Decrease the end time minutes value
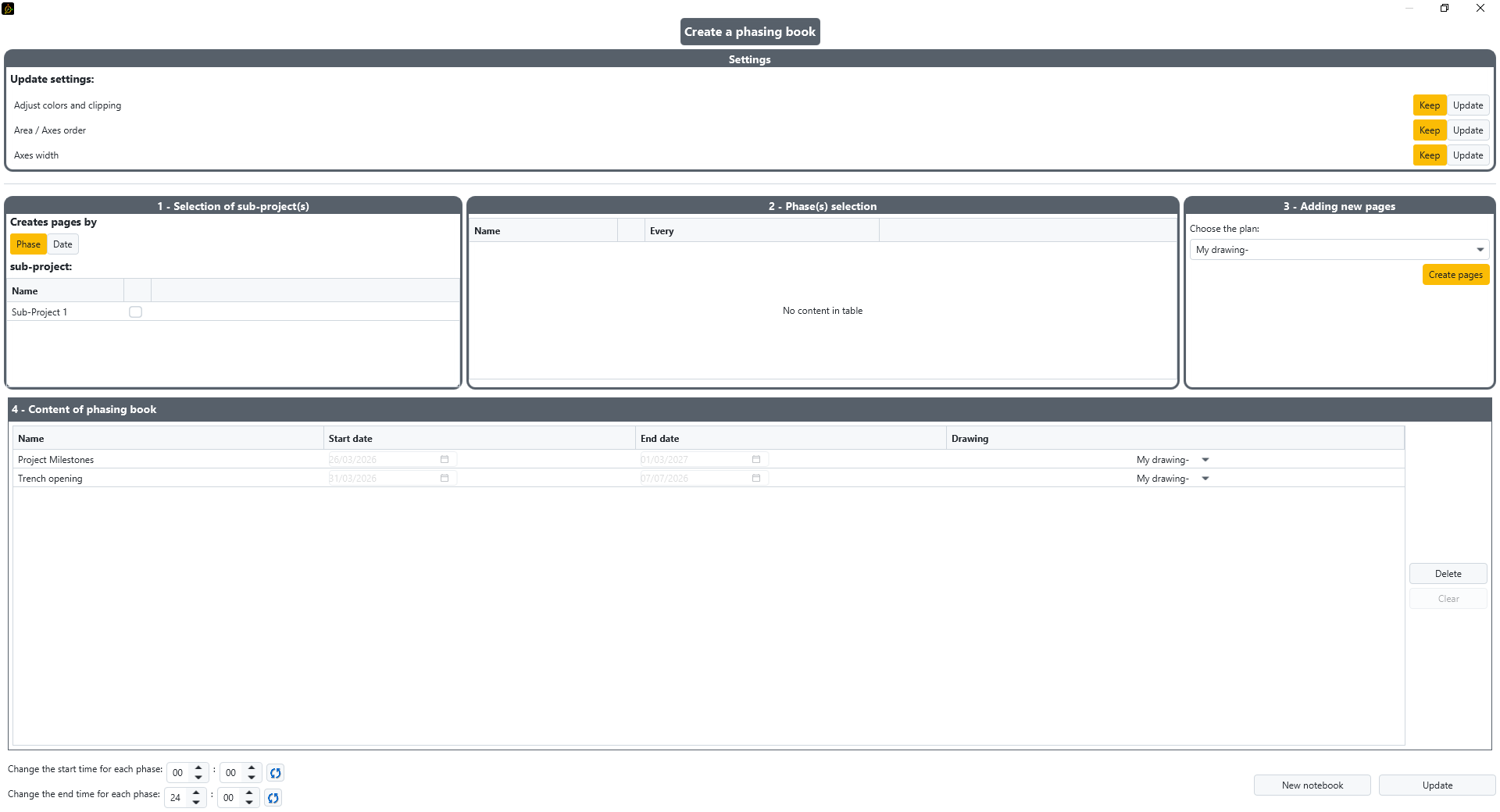This screenshot has height=812, width=1500. (249, 803)
